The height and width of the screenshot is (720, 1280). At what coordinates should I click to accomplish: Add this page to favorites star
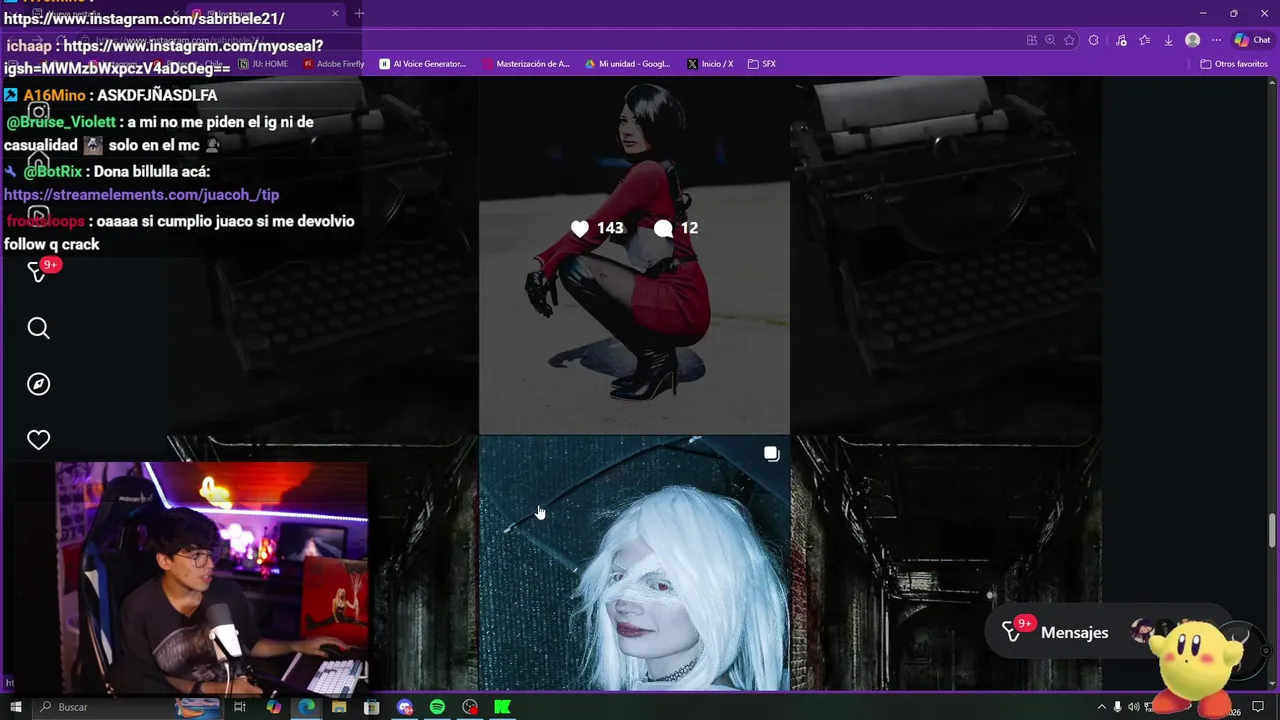[x=1069, y=40]
